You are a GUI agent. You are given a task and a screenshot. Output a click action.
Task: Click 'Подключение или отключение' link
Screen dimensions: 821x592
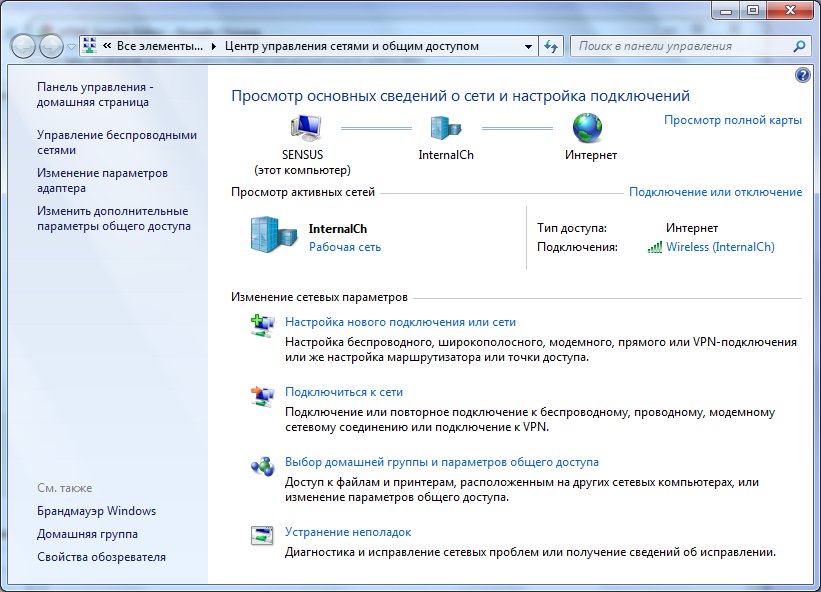[715, 192]
